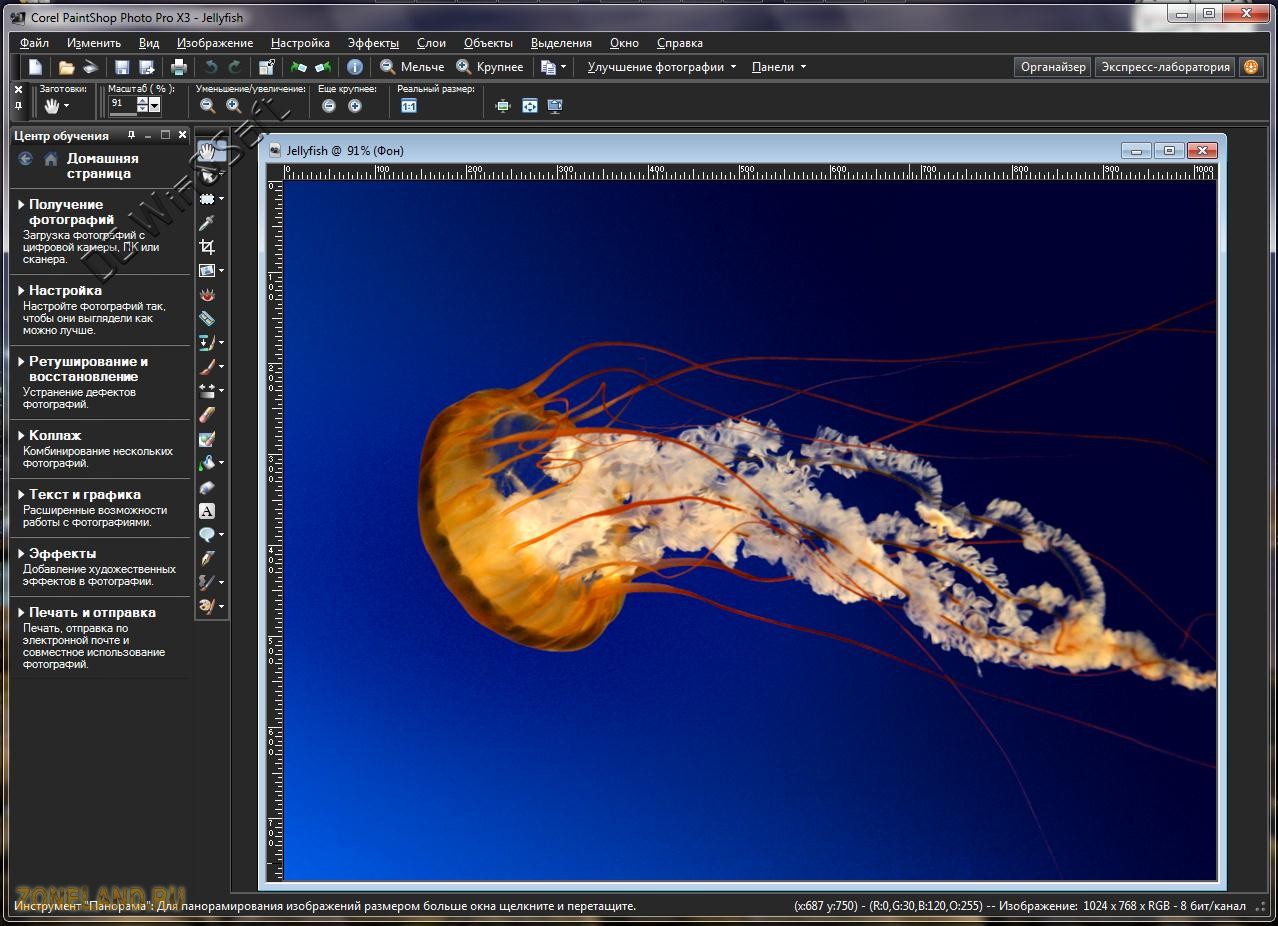Image resolution: width=1278 pixels, height=926 pixels.
Task: Open the selection tool flyout arrow
Action: 221,199
